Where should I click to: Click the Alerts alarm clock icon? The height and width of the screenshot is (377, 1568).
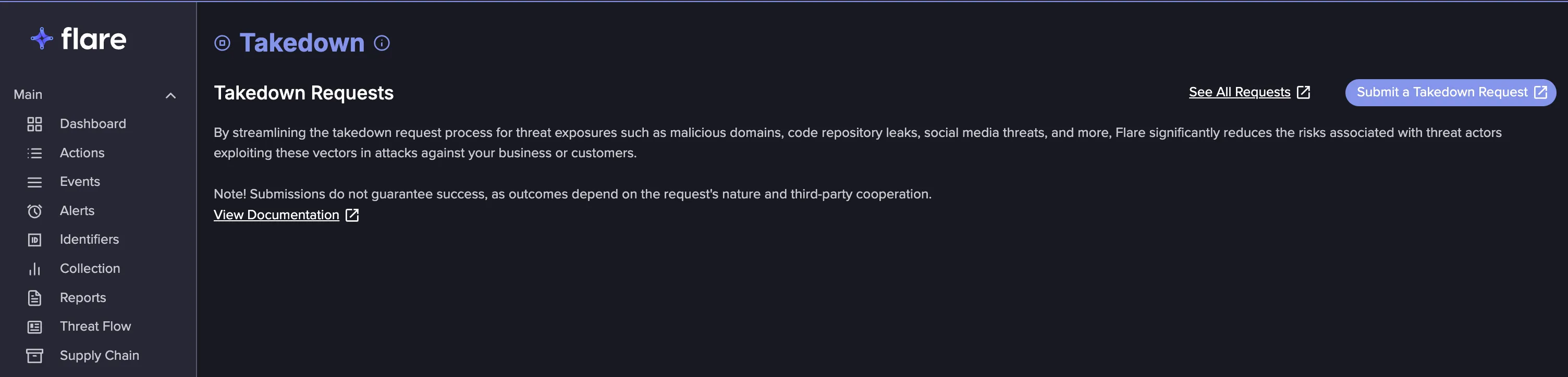tap(35, 211)
